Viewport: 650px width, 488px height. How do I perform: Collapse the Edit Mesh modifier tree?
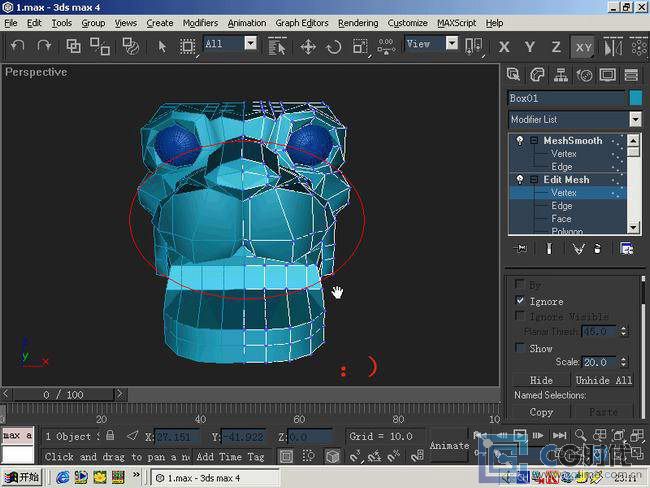pos(534,180)
